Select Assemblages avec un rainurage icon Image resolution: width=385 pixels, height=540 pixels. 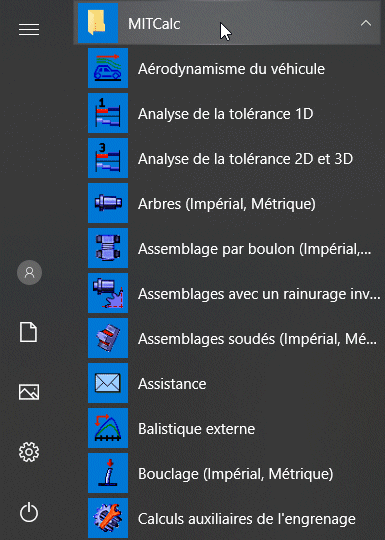point(108,293)
